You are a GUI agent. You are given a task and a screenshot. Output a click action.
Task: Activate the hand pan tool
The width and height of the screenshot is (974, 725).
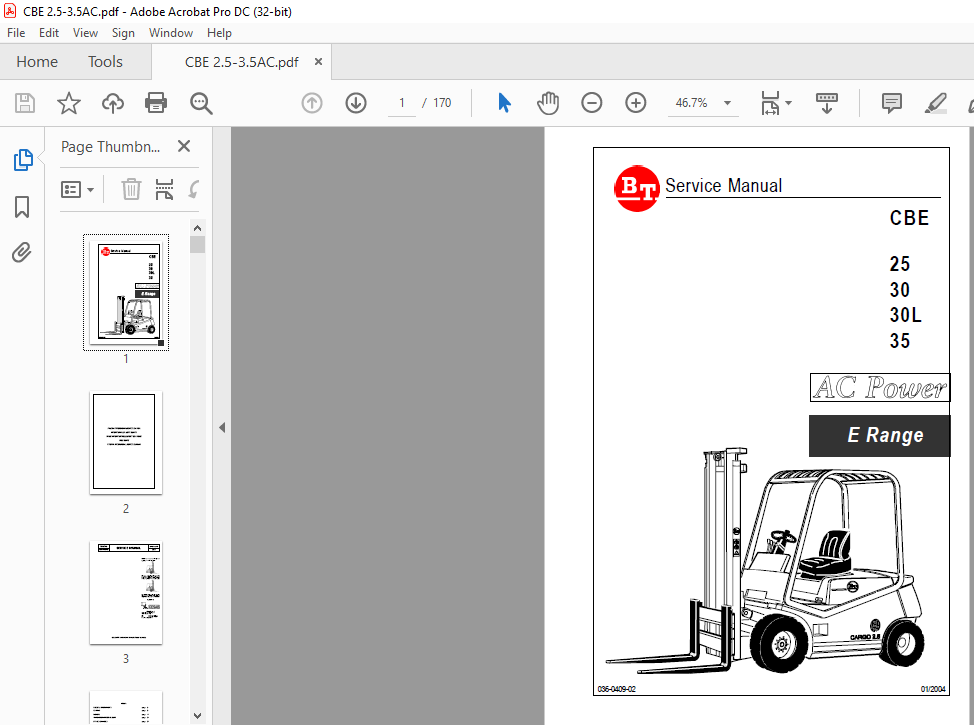coord(548,103)
